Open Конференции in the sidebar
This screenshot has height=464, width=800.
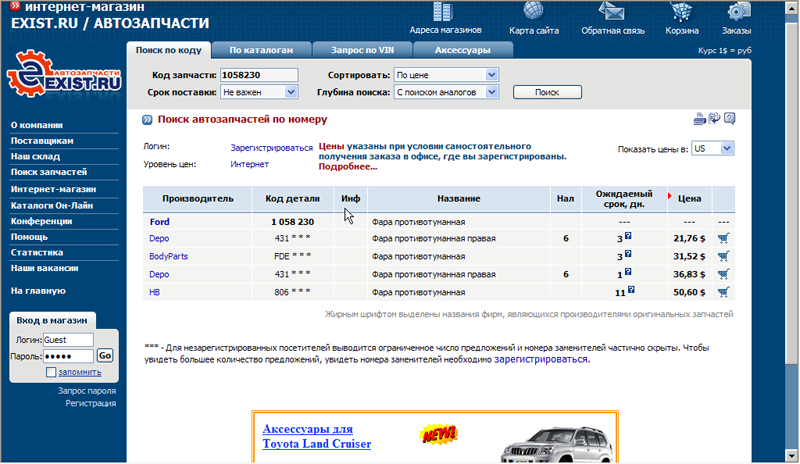(x=41, y=221)
